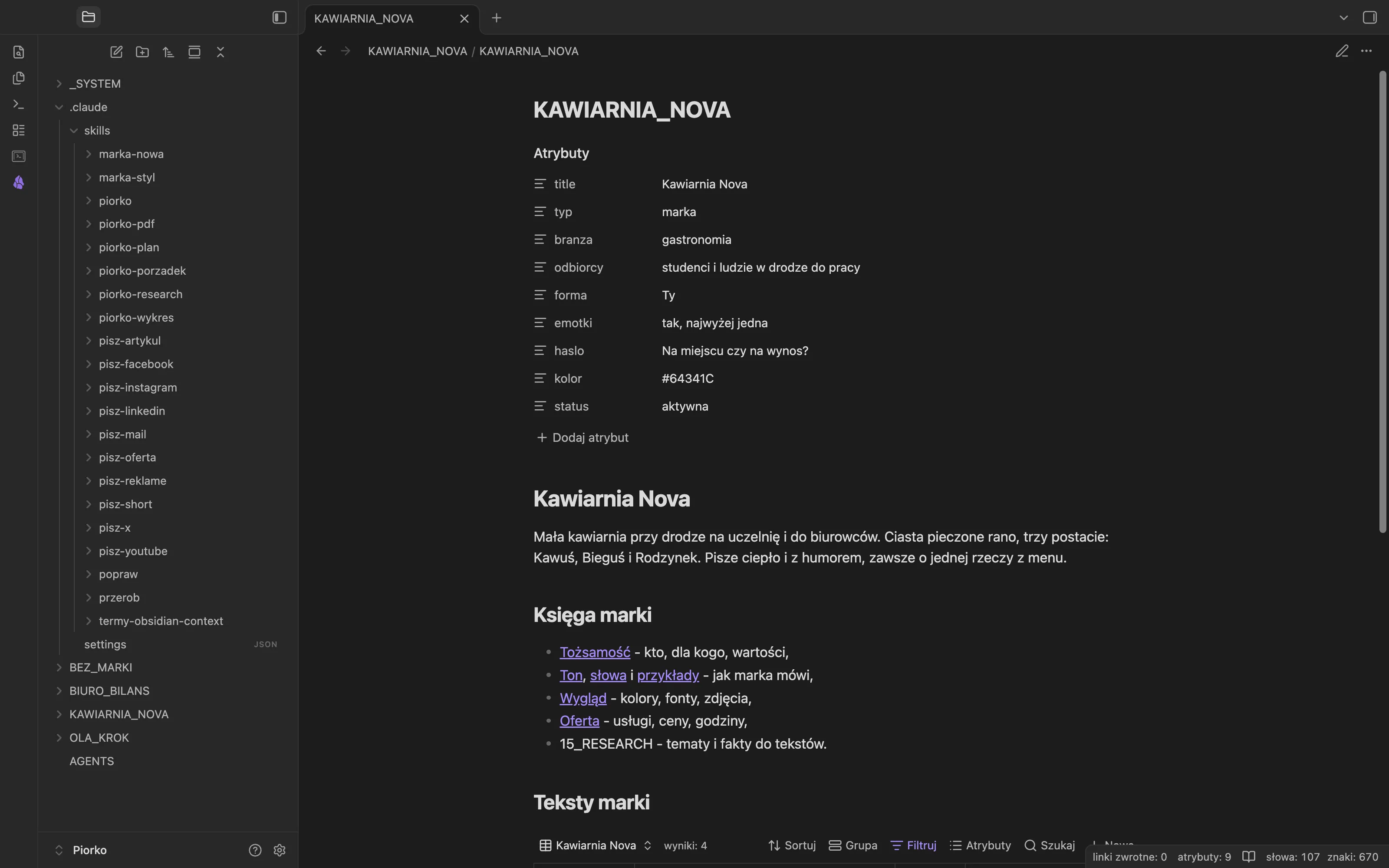Image resolution: width=1389 pixels, height=868 pixels.
Task: Open the Wygląd link
Action: (583, 698)
